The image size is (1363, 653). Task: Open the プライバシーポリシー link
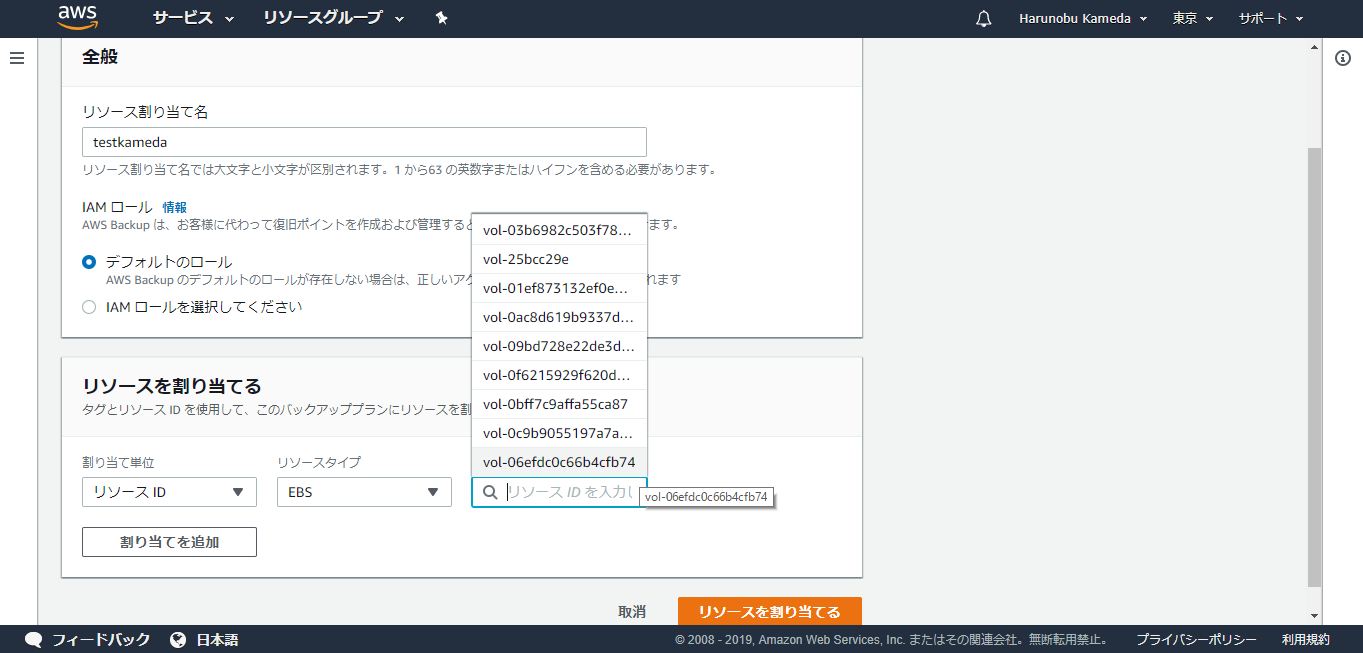tap(1196, 640)
